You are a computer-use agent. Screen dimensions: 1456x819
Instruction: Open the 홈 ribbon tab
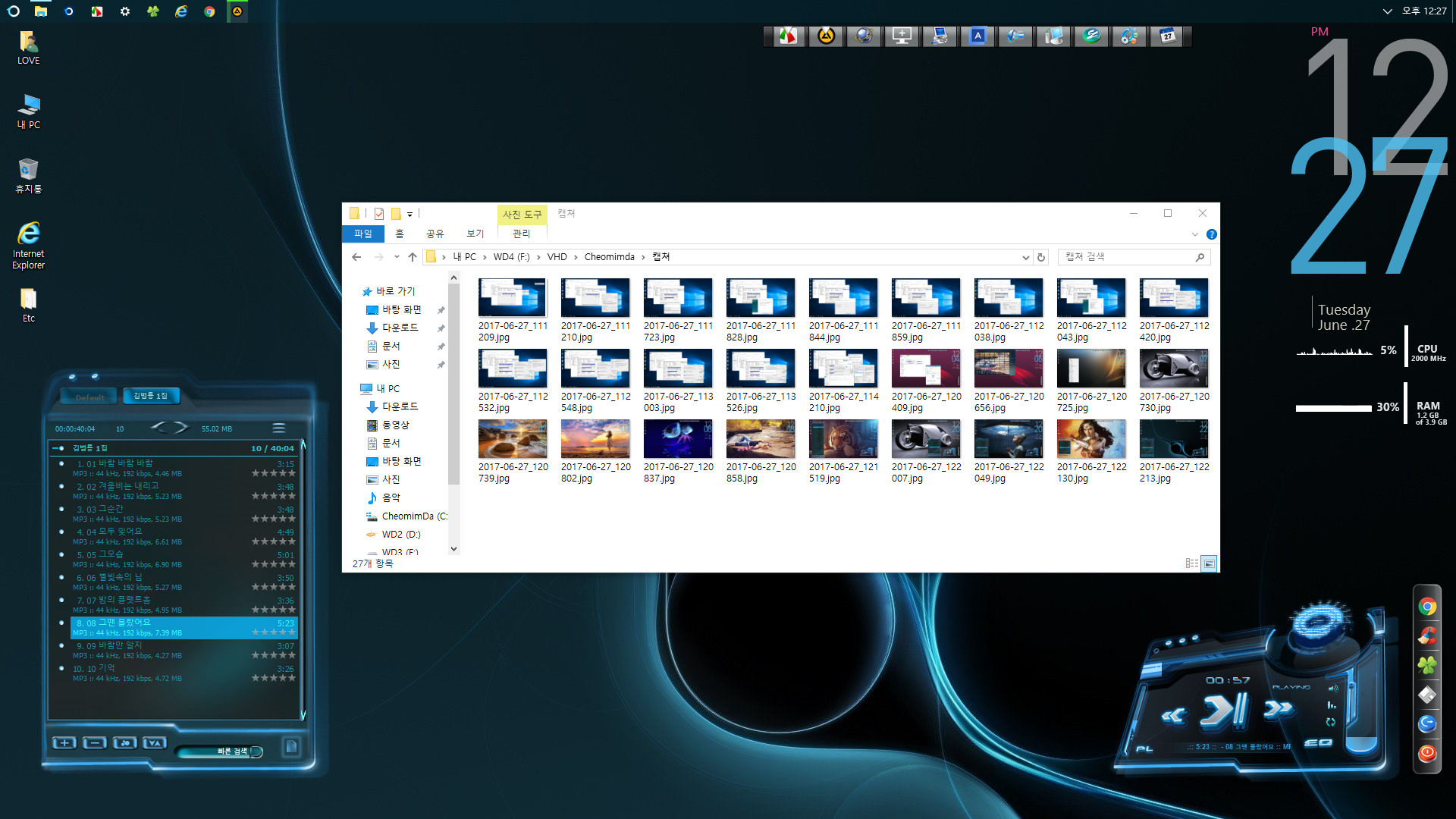click(400, 234)
